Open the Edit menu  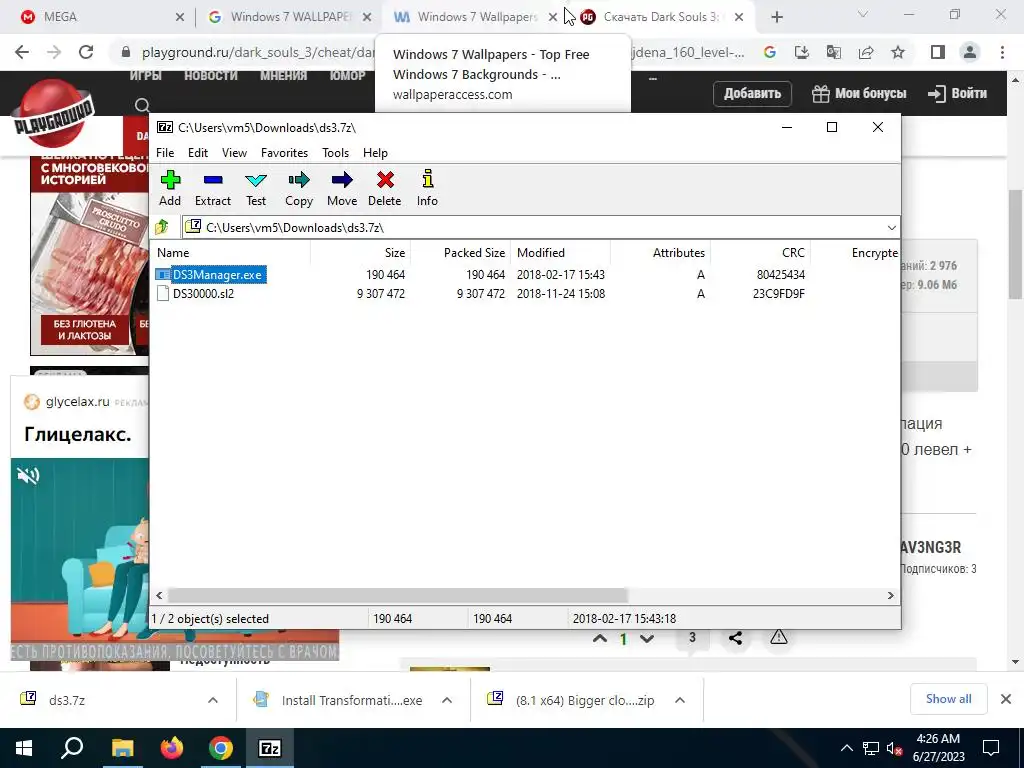198,153
